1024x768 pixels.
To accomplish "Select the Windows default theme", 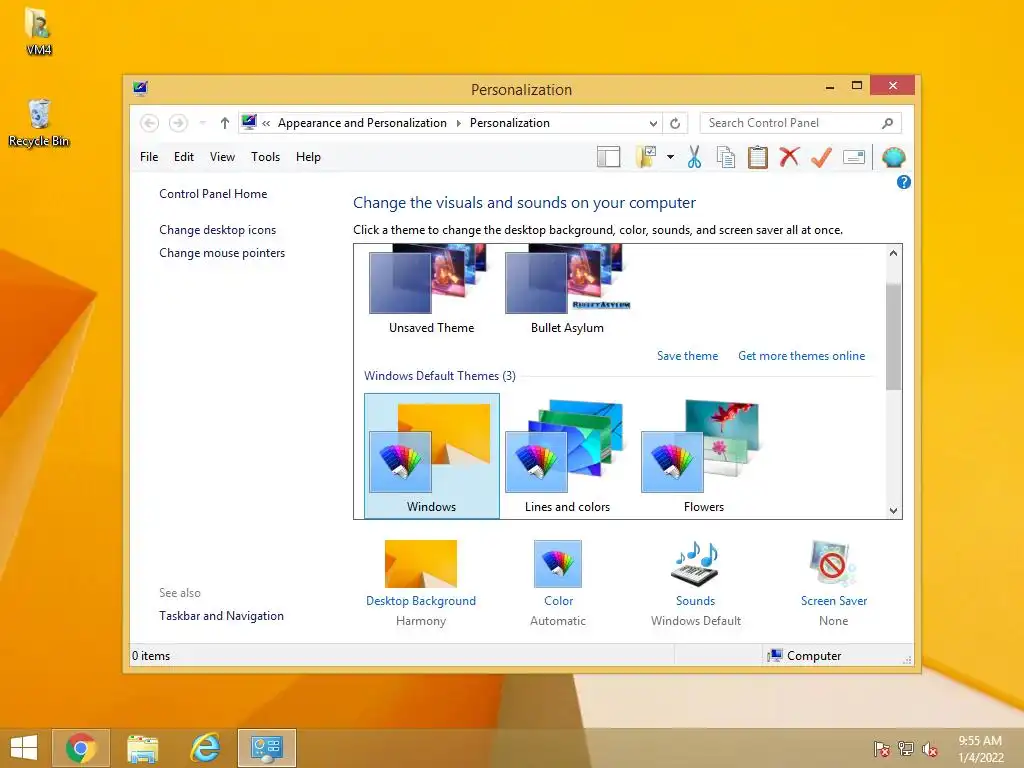I will point(432,456).
